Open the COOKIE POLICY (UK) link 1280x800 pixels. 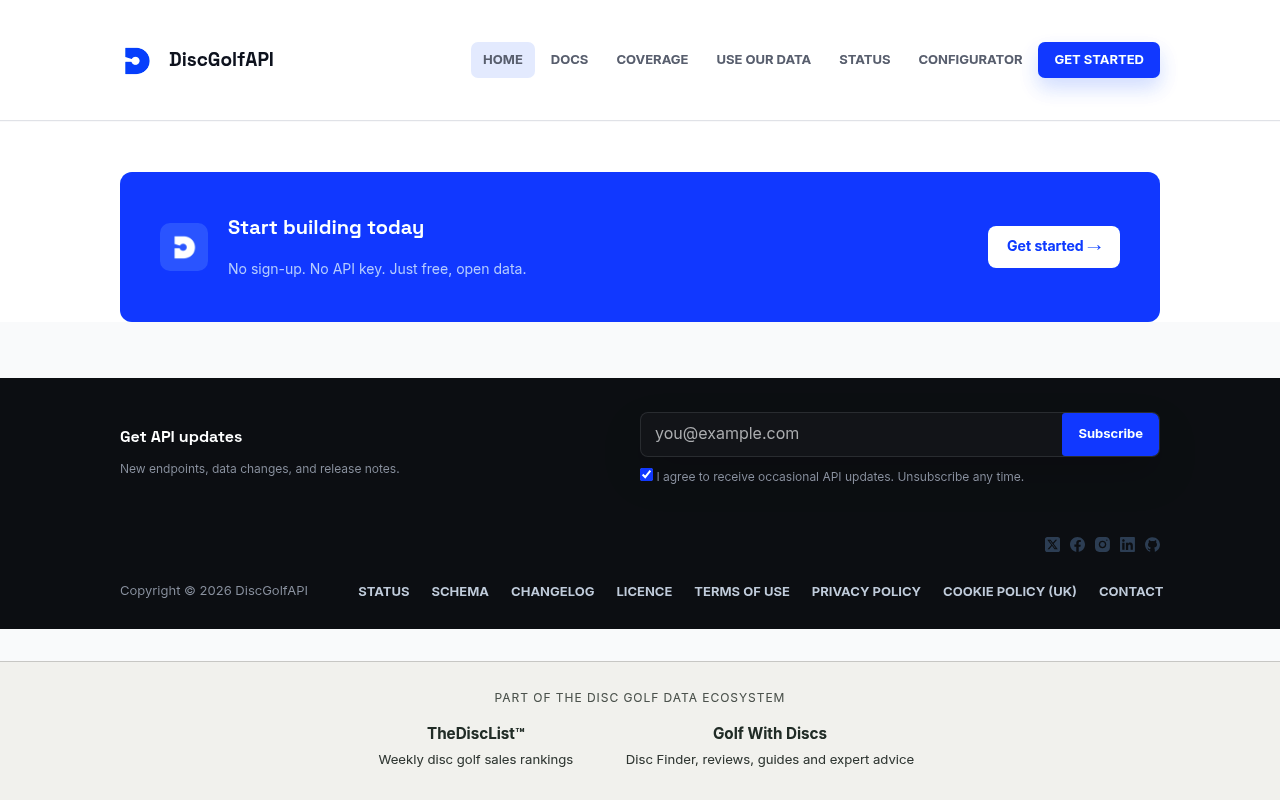click(x=1010, y=592)
